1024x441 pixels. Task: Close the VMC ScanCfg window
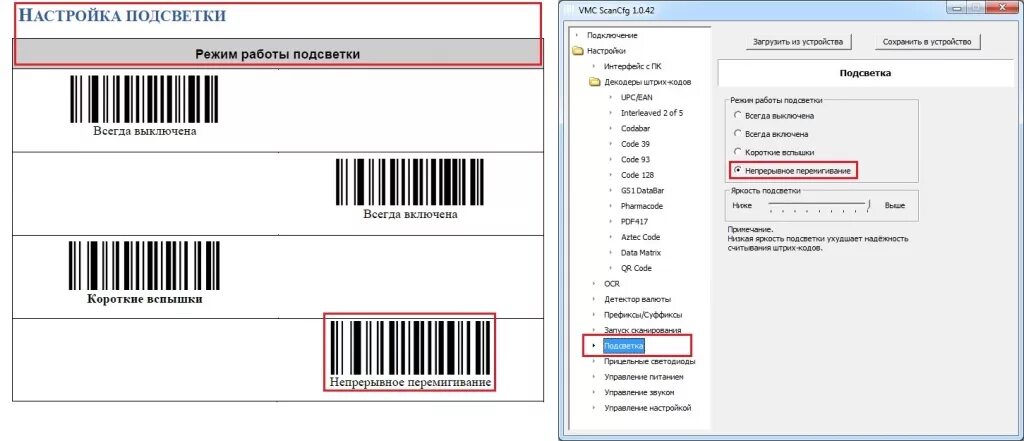[1002, 7]
